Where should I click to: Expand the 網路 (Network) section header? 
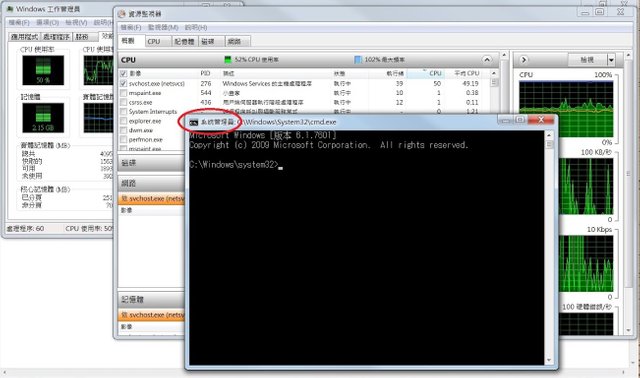coord(151,183)
